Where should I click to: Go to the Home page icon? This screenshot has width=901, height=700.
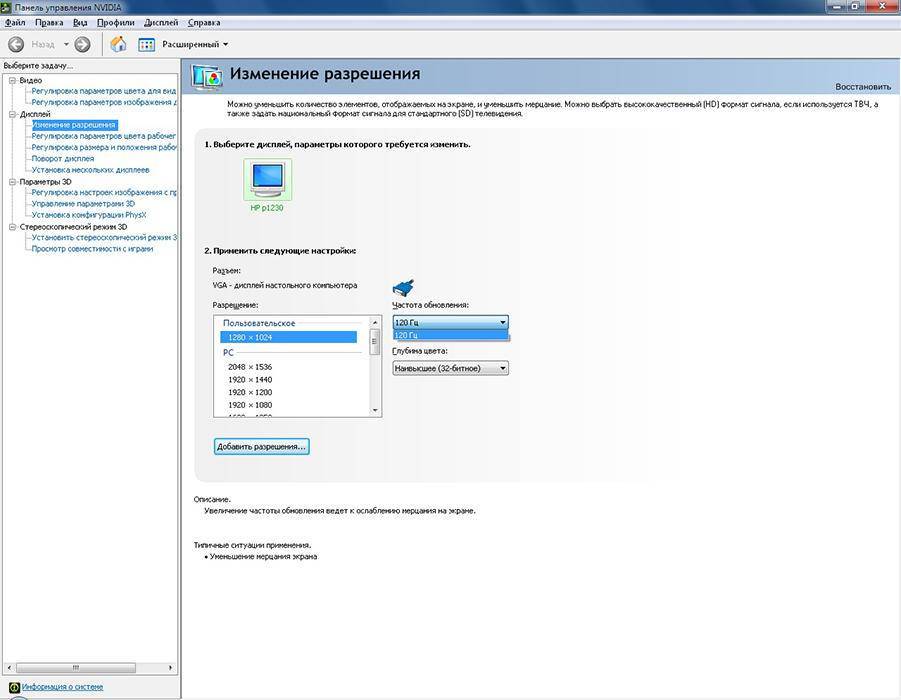coord(118,44)
